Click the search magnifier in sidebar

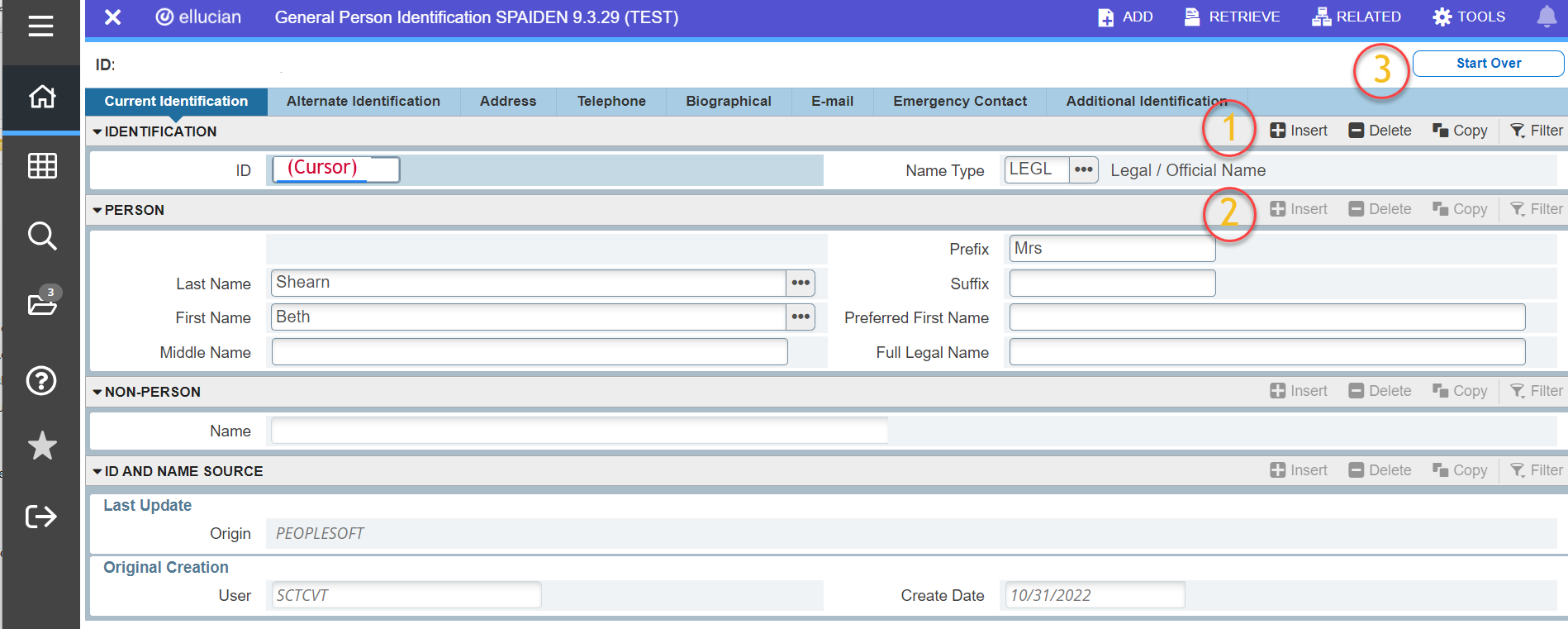(42, 236)
